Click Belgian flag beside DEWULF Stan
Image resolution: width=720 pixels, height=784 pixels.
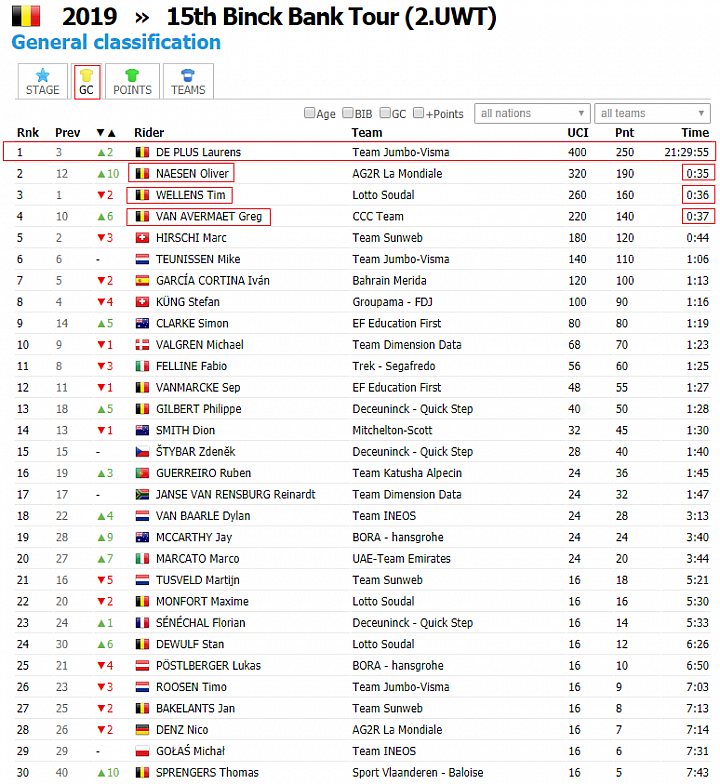142,644
